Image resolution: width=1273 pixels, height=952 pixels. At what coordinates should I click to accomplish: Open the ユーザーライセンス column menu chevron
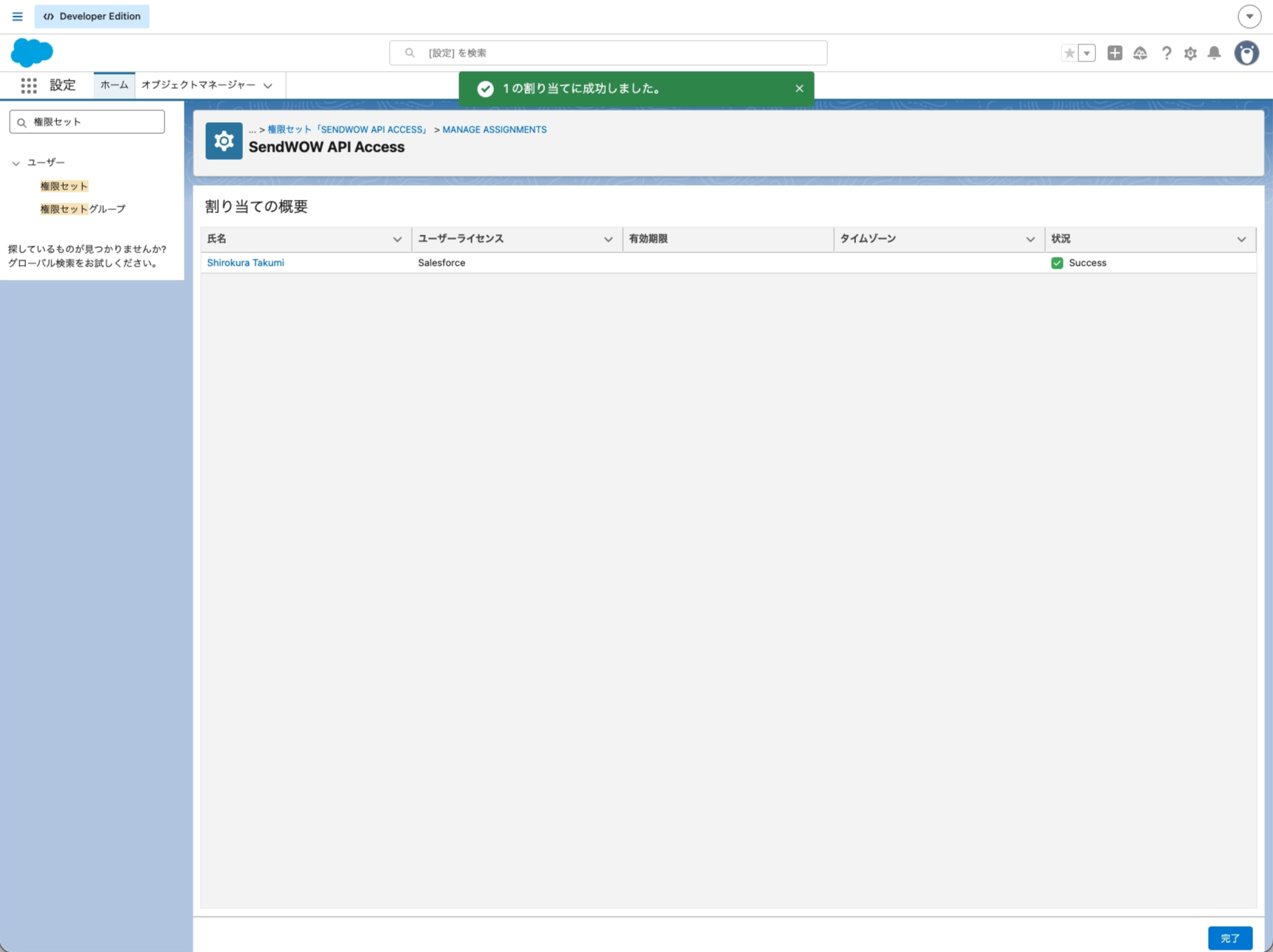tap(608, 239)
